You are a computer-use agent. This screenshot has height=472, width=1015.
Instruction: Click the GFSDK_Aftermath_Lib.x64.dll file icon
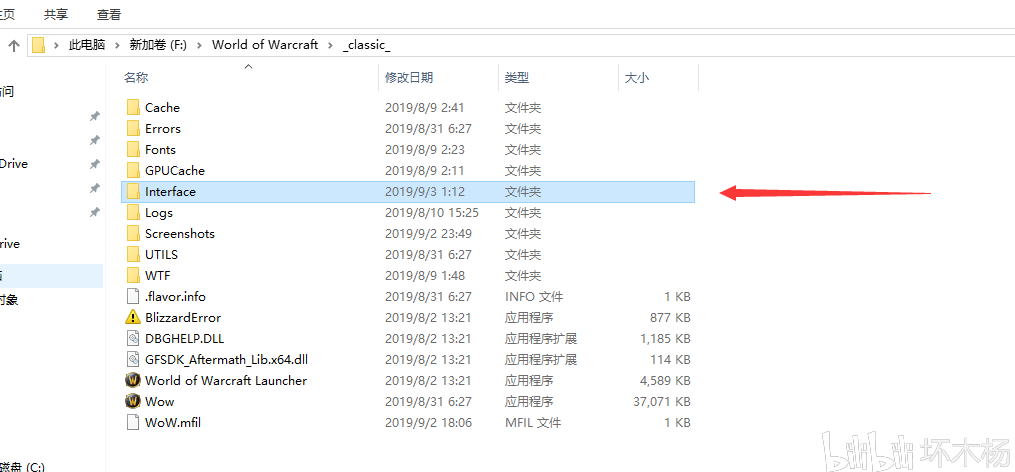click(133, 359)
